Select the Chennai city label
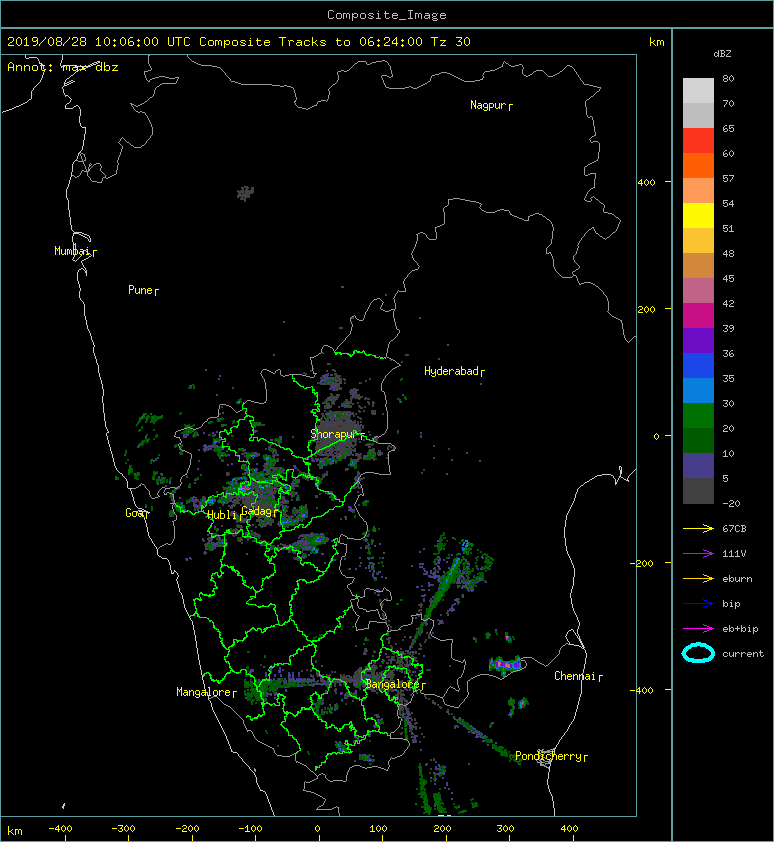The image size is (774, 842). tap(578, 676)
